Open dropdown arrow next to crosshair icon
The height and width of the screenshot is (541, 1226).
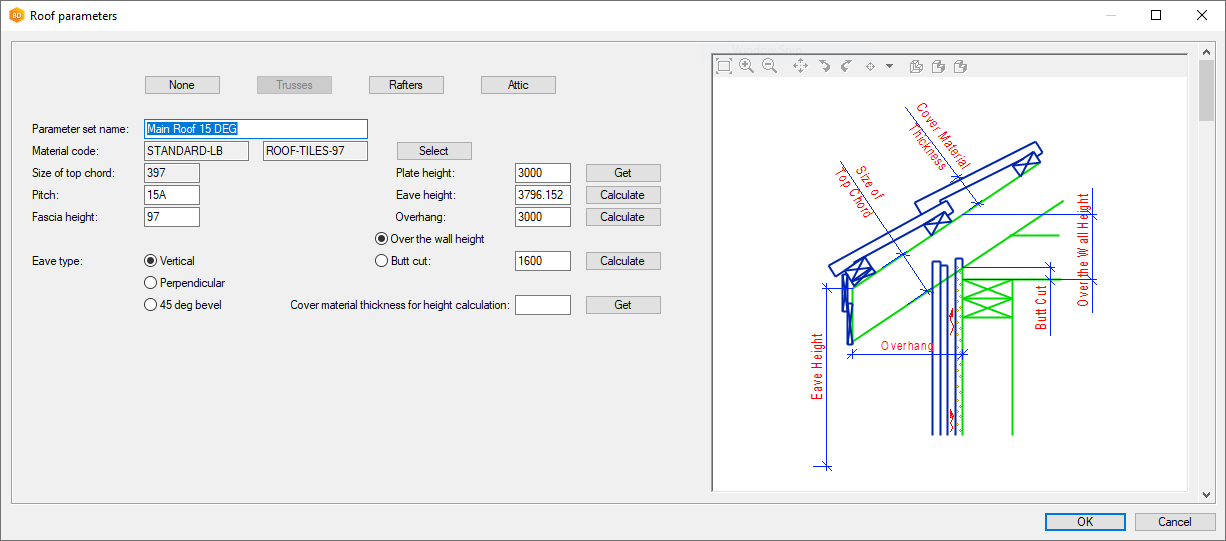tap(889, 66)
